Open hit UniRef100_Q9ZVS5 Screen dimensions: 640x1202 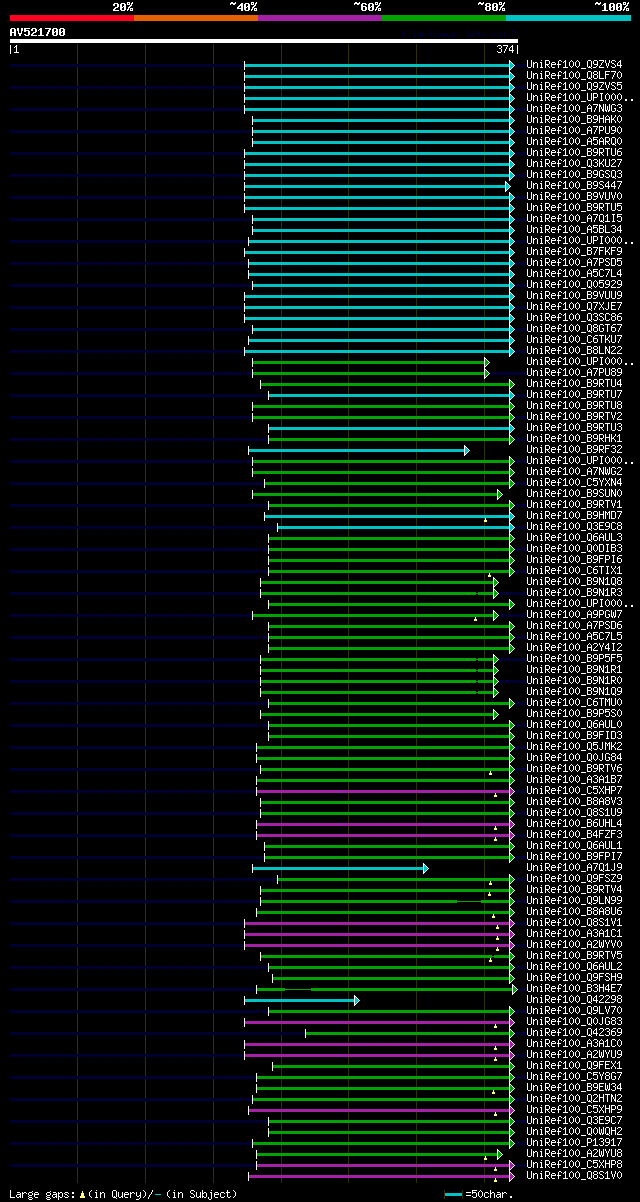[574, 86]
